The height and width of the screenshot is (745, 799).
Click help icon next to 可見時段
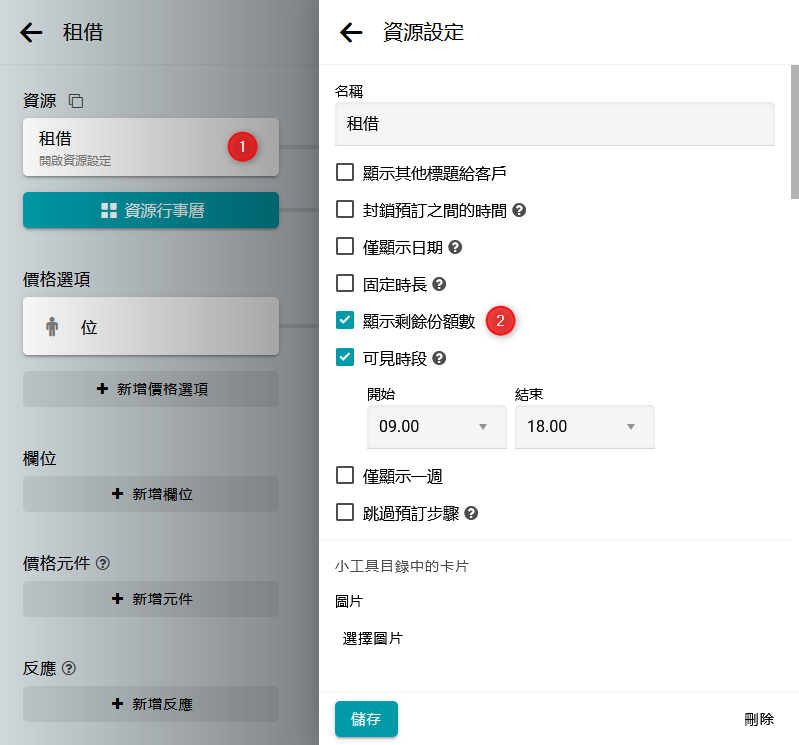click(439, 358)
